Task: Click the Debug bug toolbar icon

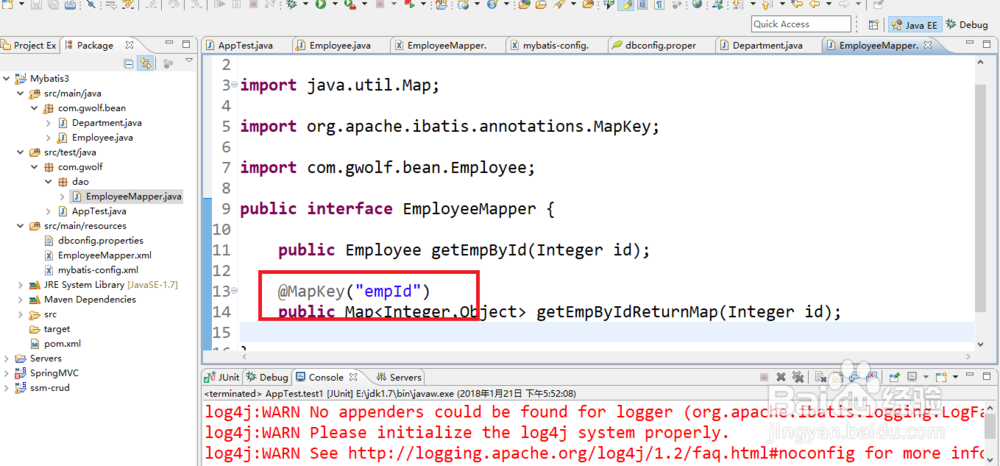Action: tap(291, 4)
